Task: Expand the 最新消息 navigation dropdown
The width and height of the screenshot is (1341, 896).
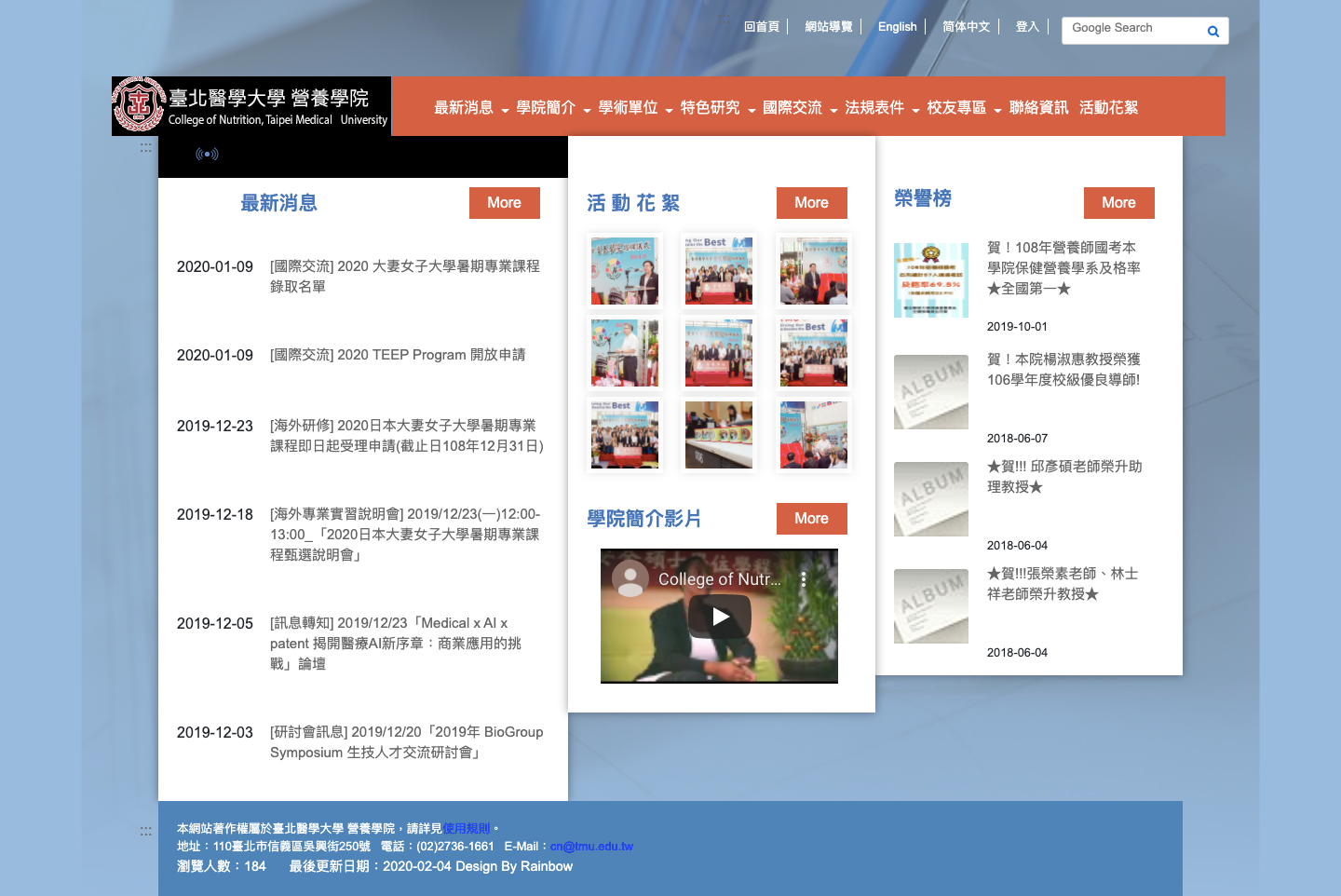Action: [471, 108]
